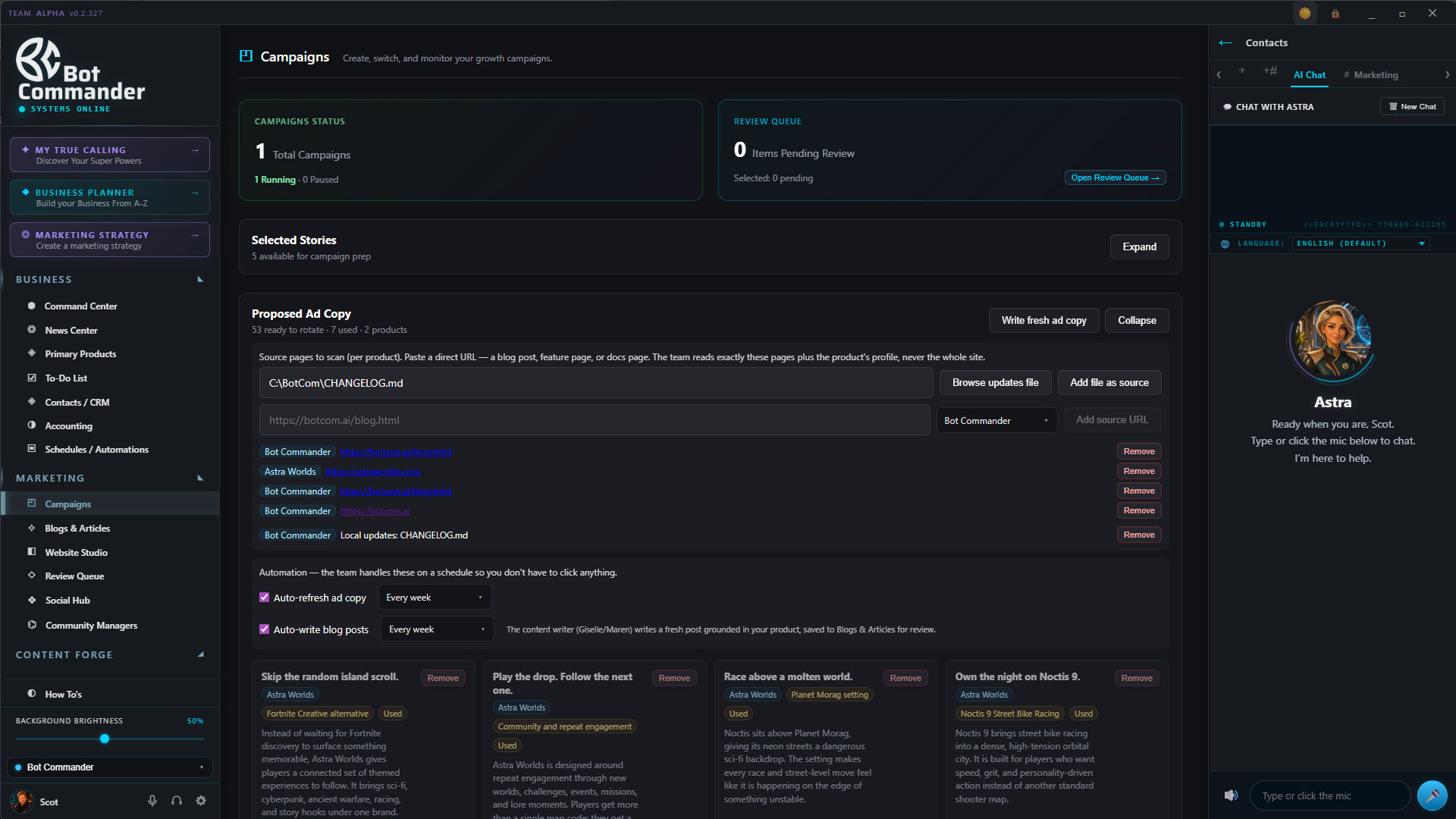Collapse the BUSINESS sidebar section

tap(200, 279)
